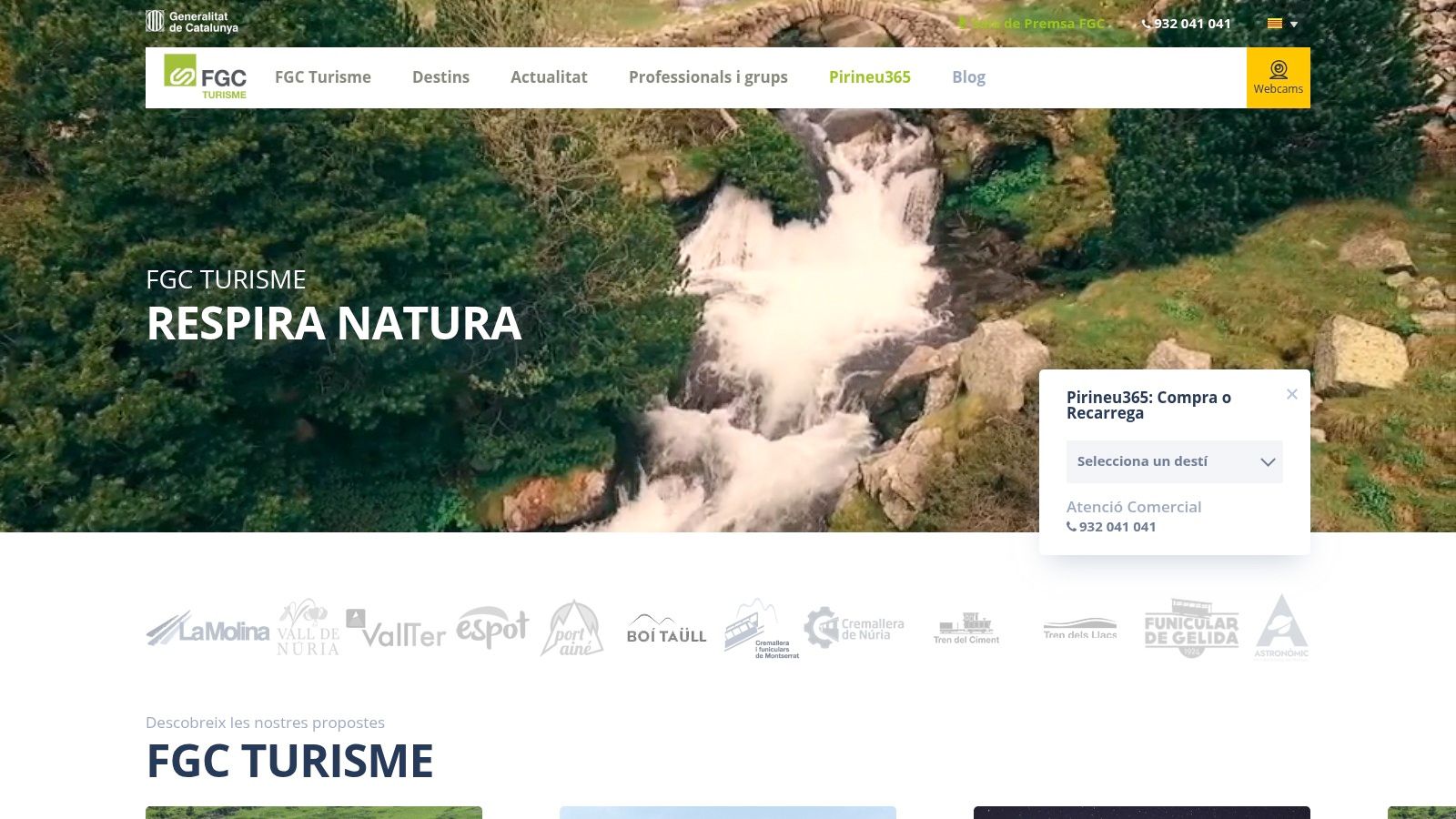Expand the Destins navigation menu

440,77
